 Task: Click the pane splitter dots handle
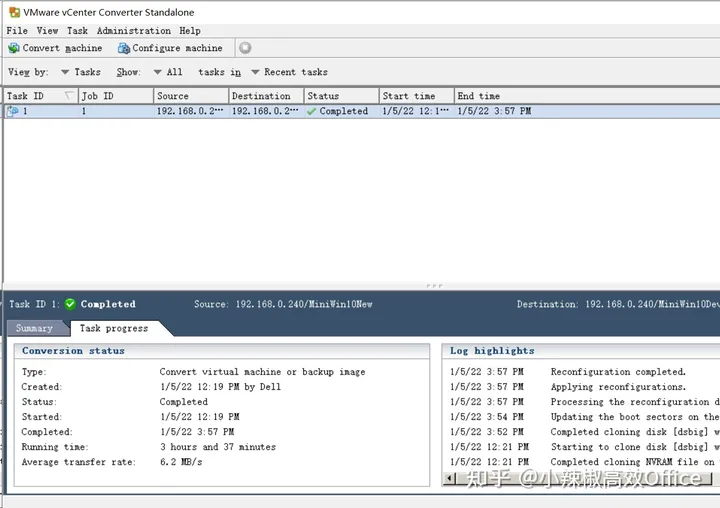[x=434, y=286]
